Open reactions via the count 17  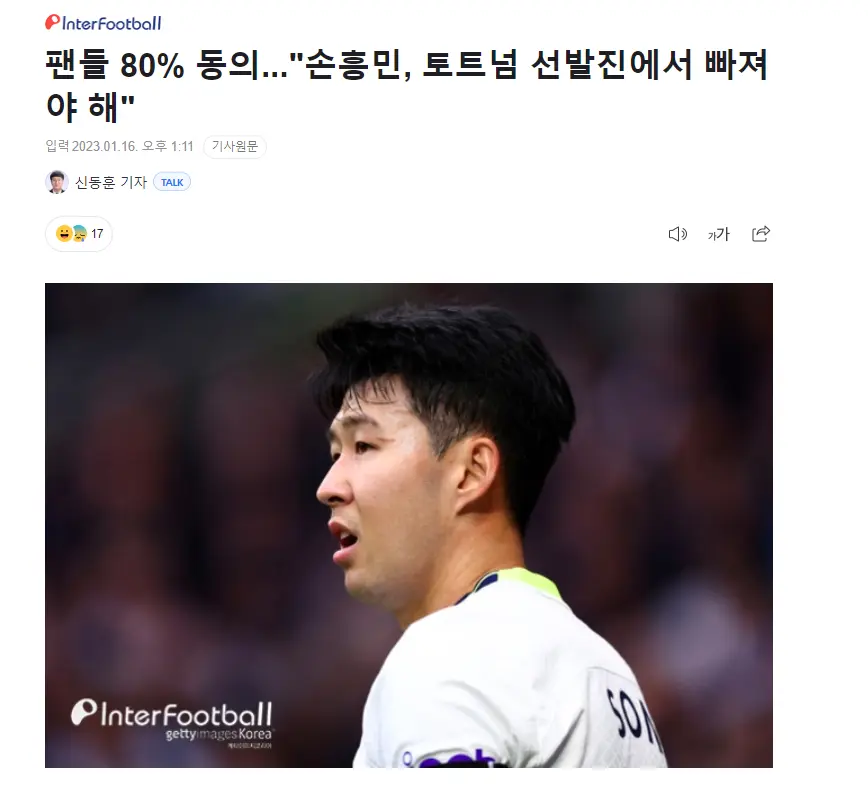[97, 234]
